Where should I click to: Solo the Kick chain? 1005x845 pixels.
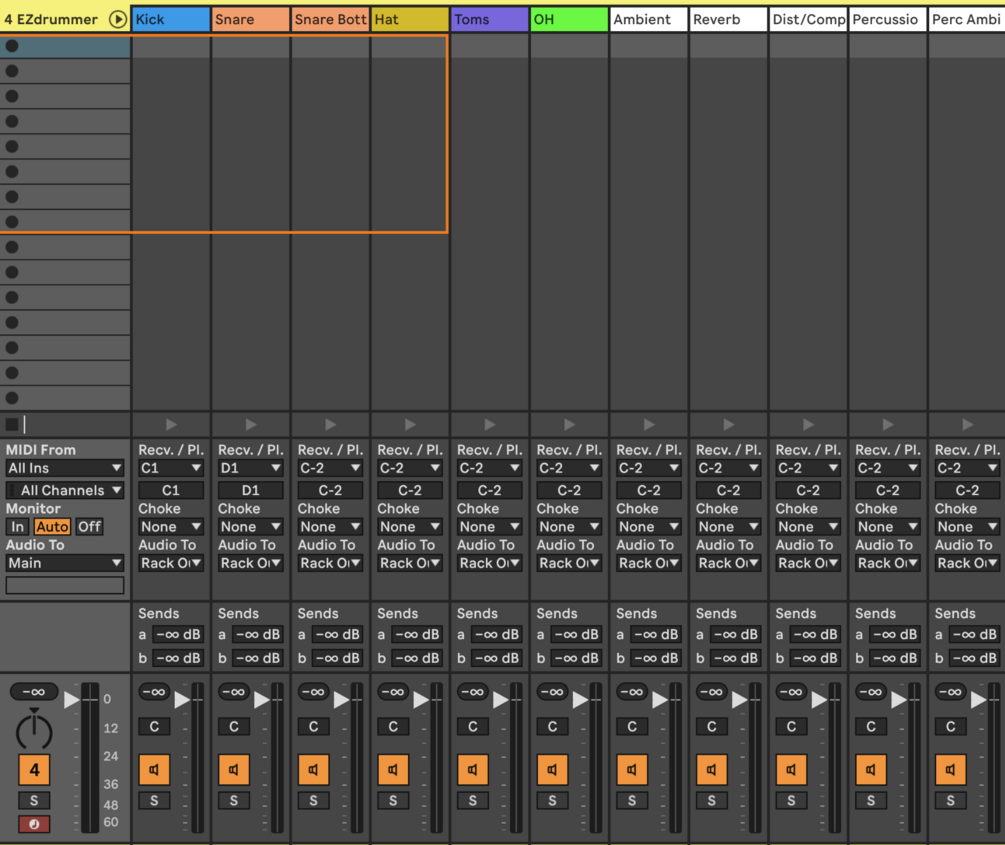coord(154,800)
